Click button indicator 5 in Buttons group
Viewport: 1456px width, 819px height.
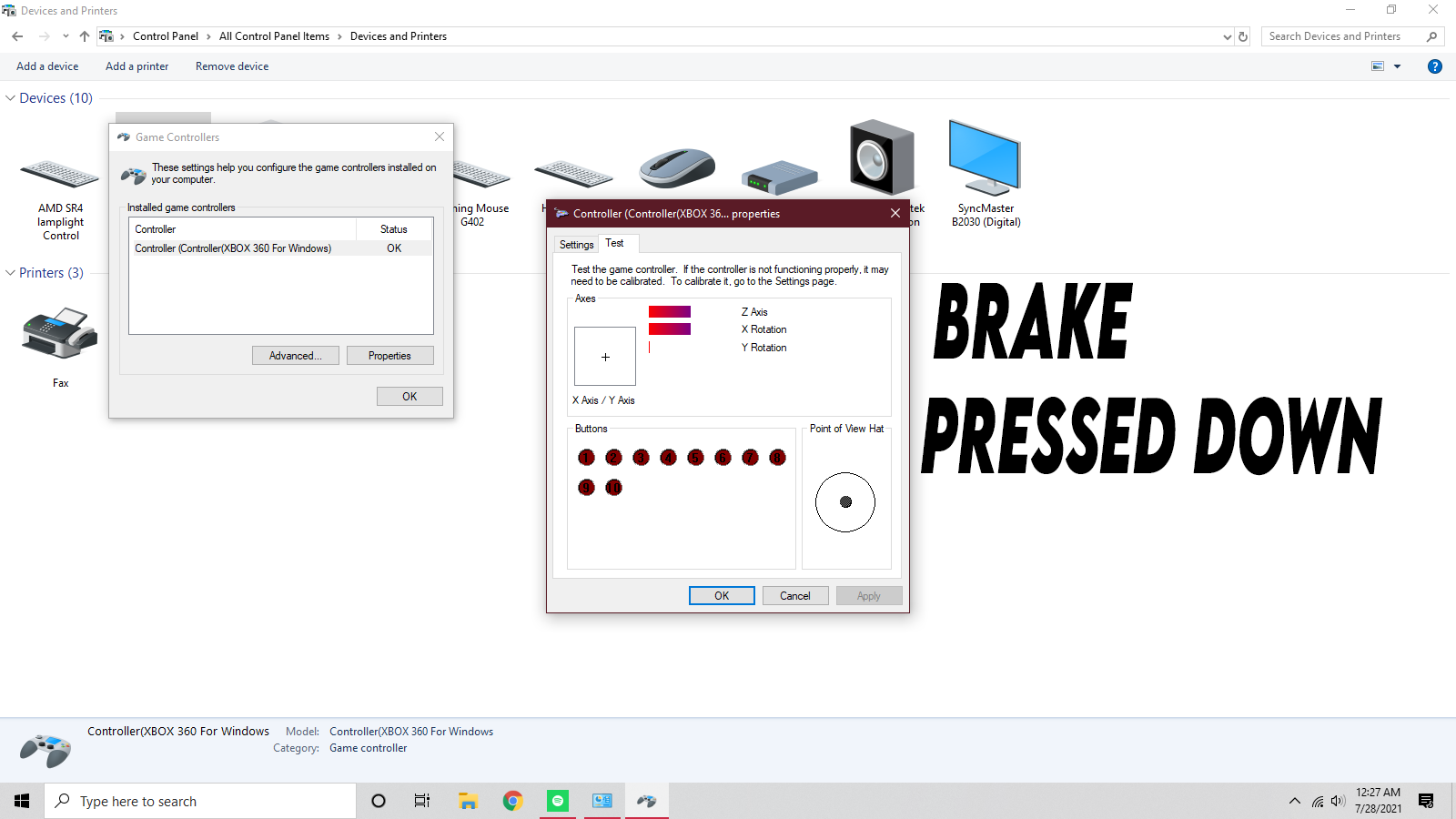click(695, 457)
